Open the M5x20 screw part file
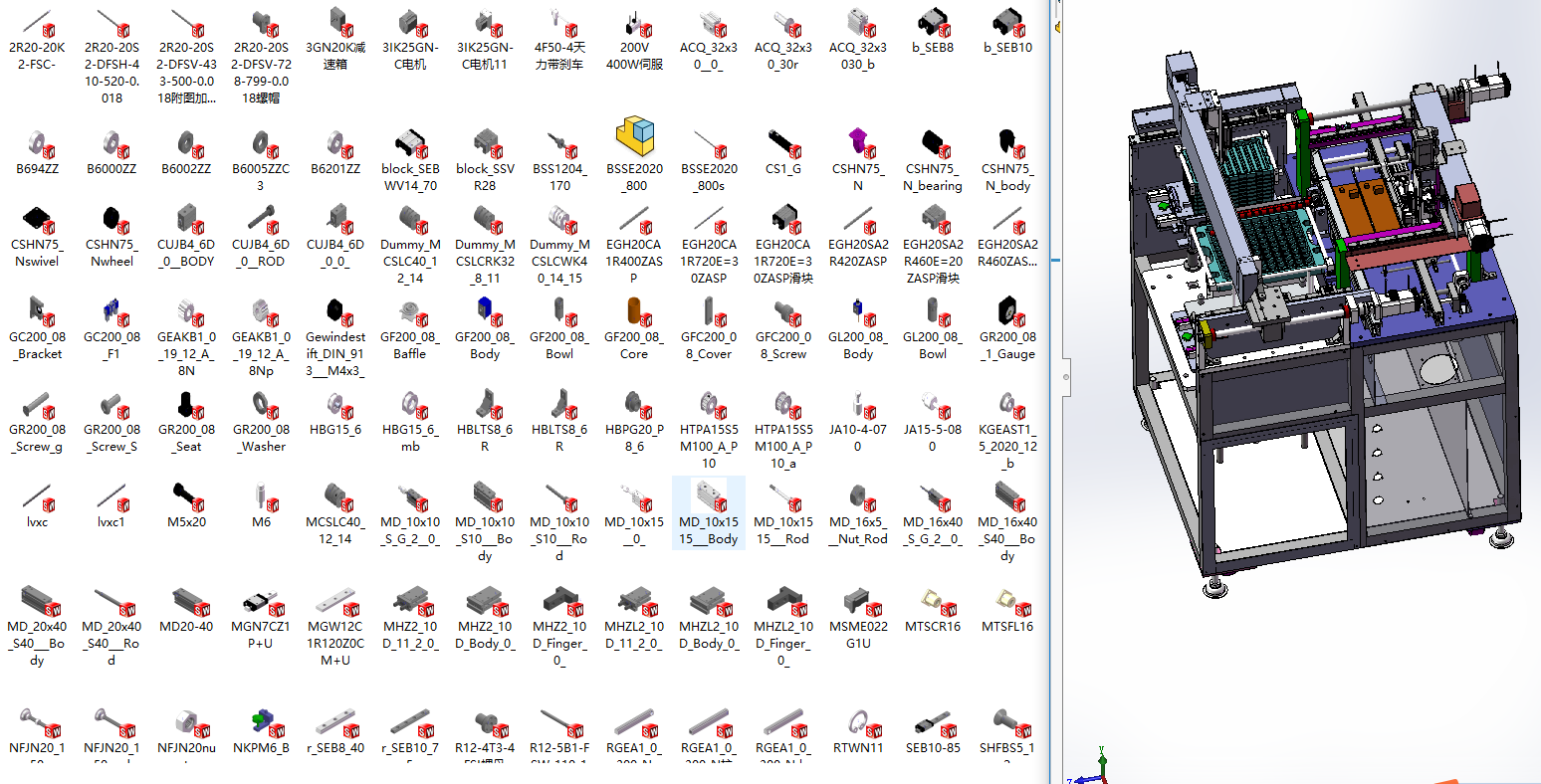The height and width of the screenshot is (784, 1541). pyautogui.click(x=186, y=495)
